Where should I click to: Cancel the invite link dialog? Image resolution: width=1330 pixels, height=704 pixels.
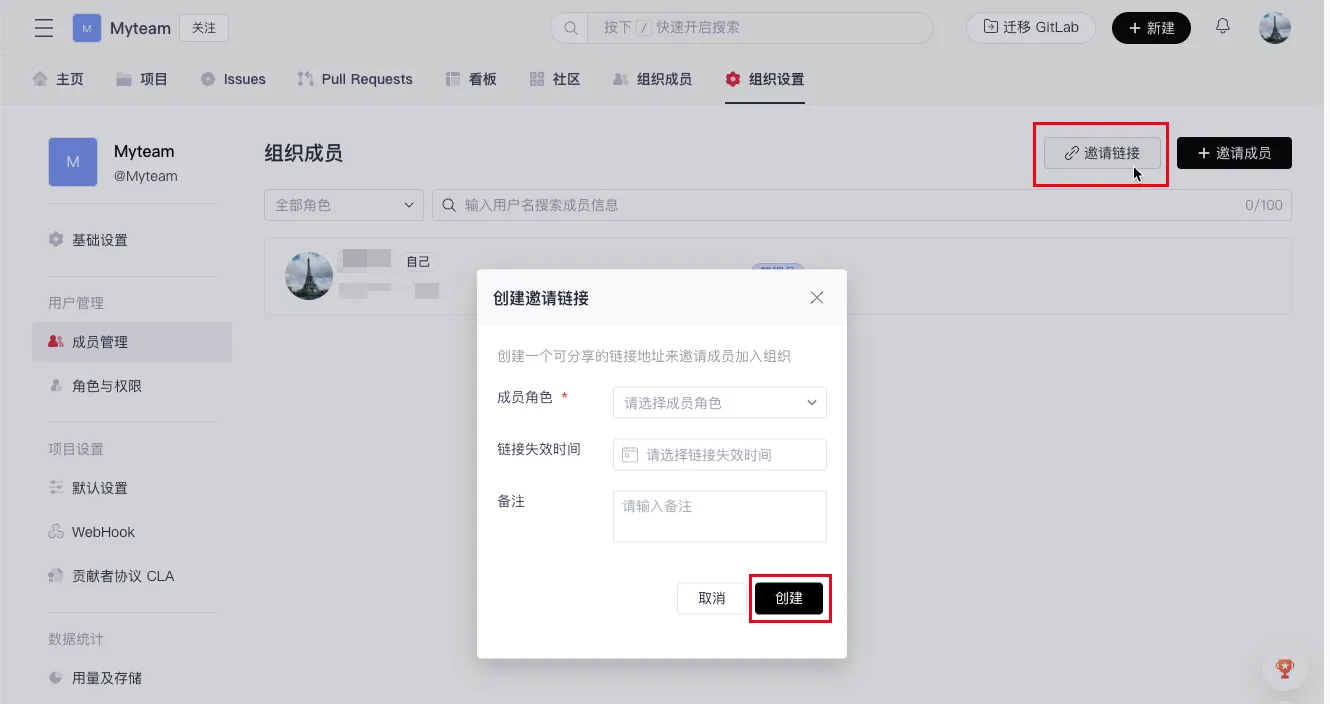point(711,598)
